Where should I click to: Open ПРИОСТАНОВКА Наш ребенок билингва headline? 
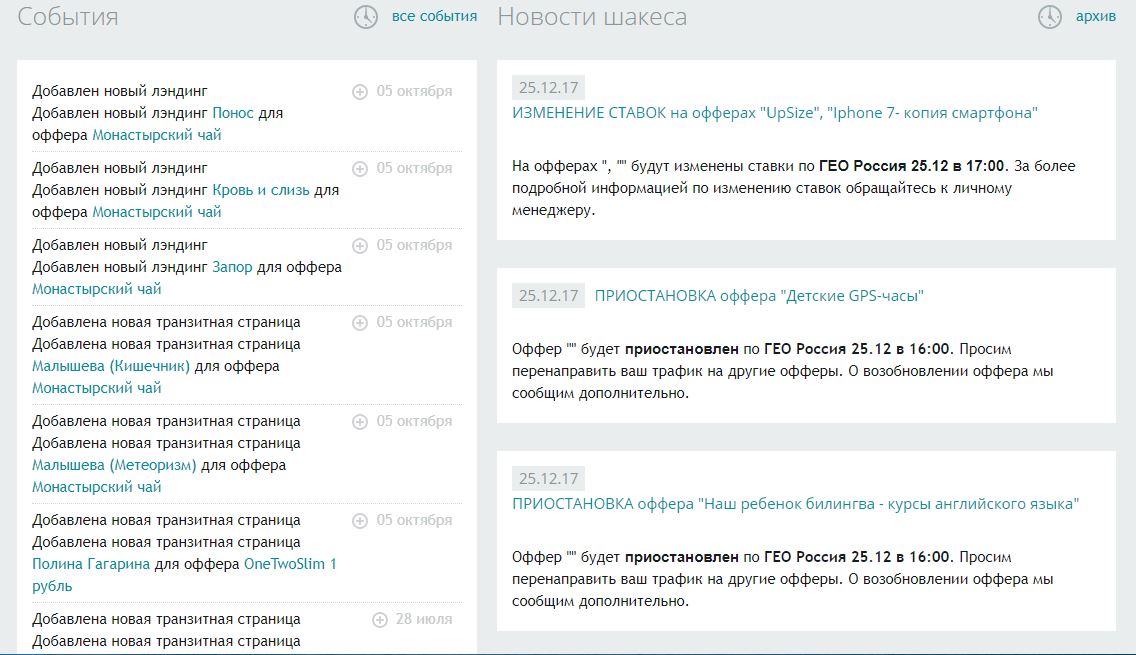[x=795, y=504]
